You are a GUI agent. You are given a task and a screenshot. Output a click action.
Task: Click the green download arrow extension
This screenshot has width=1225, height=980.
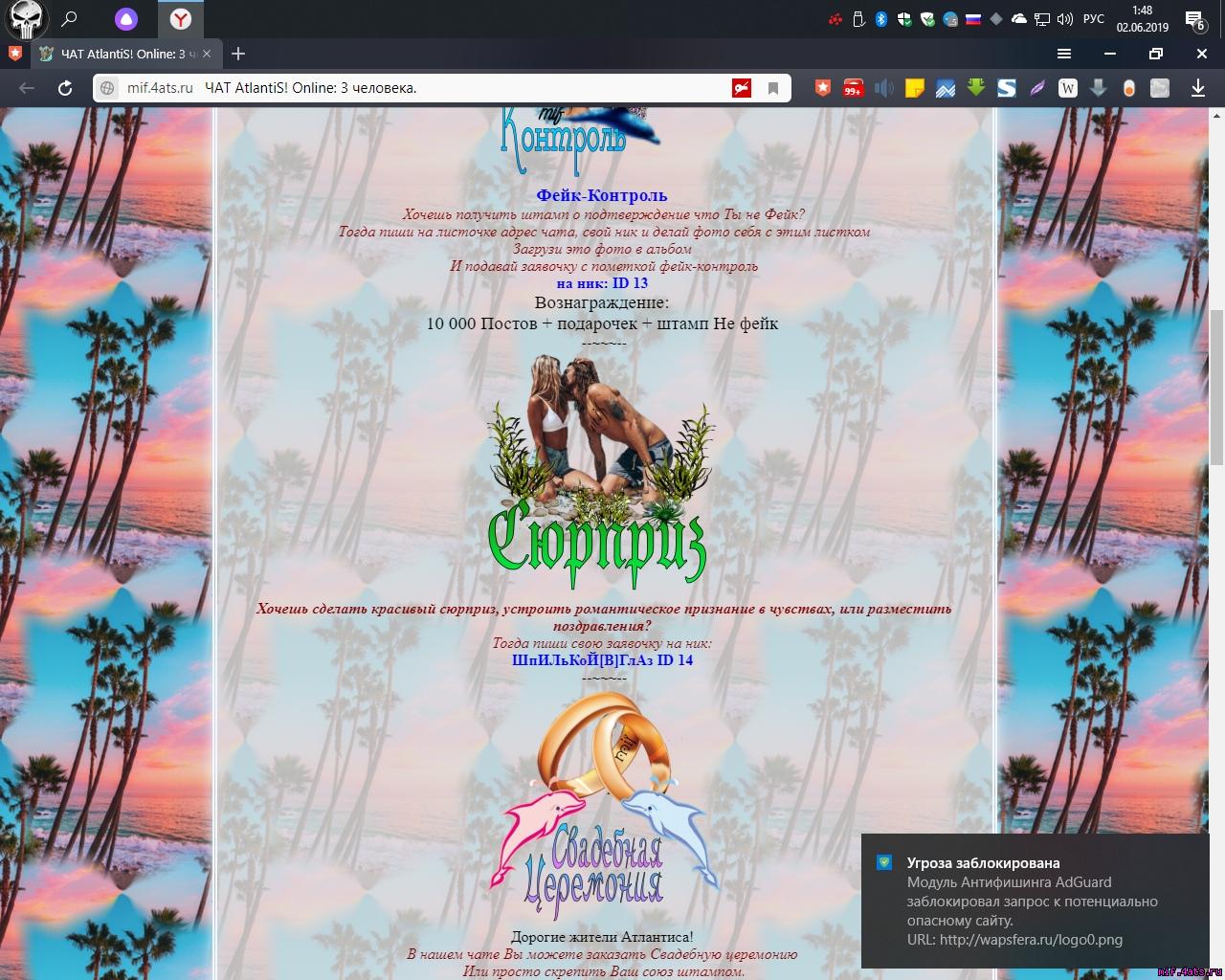click(975, 88)
